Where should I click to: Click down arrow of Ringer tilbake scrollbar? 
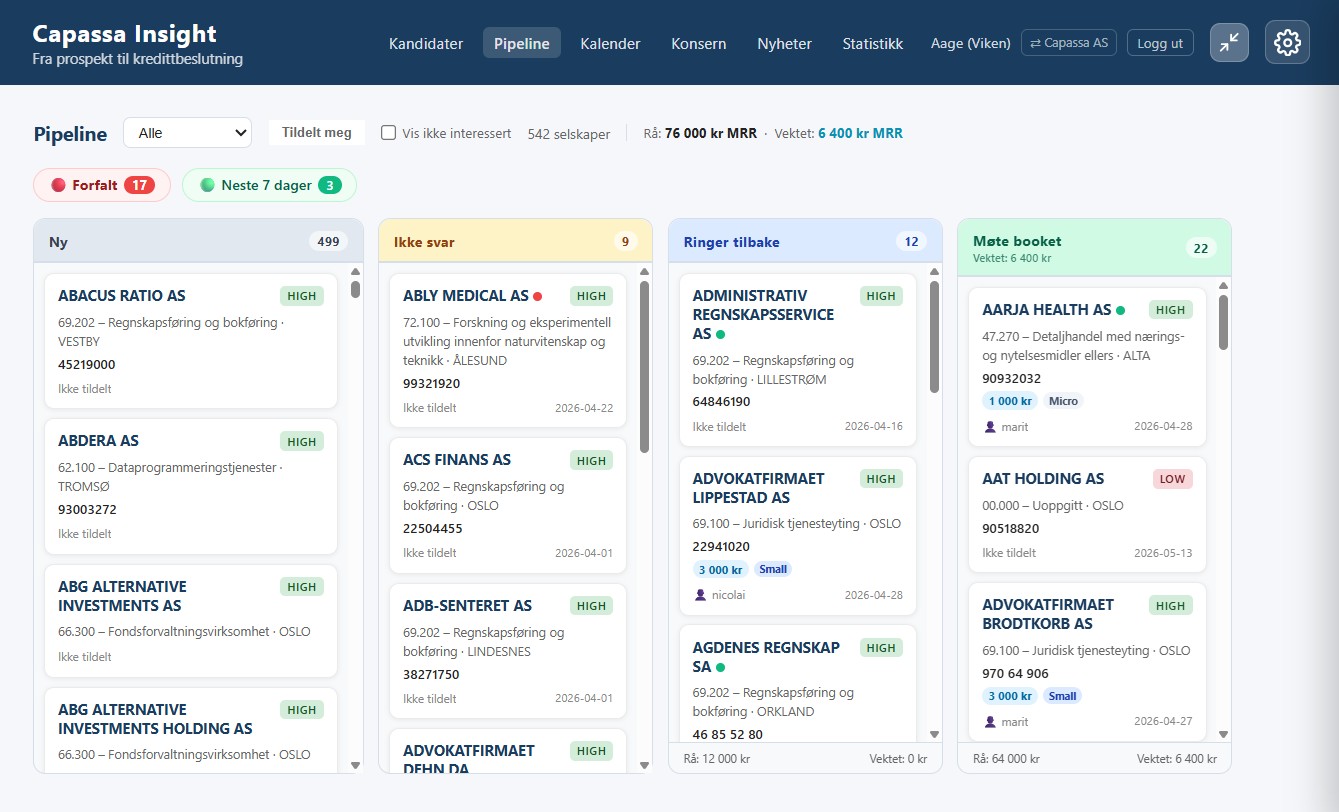point(934,734)
